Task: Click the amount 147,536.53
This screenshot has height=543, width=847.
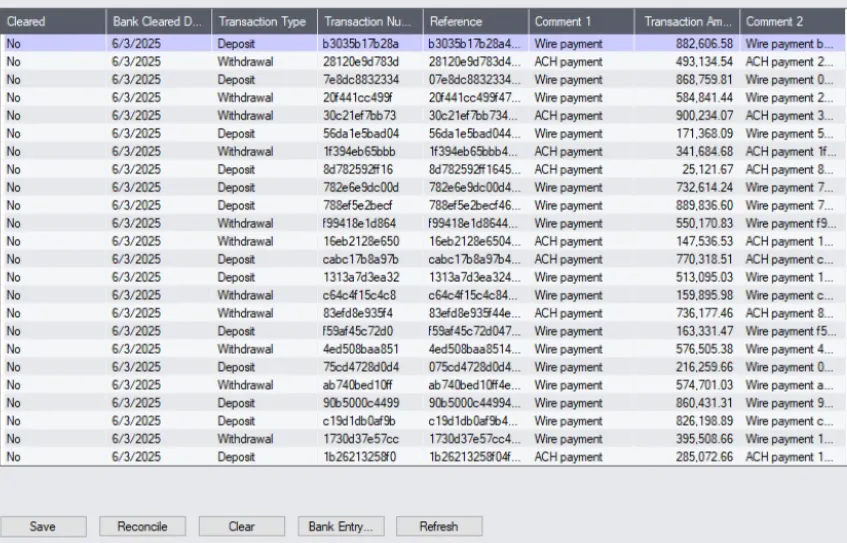Action: tap(704, 242)
